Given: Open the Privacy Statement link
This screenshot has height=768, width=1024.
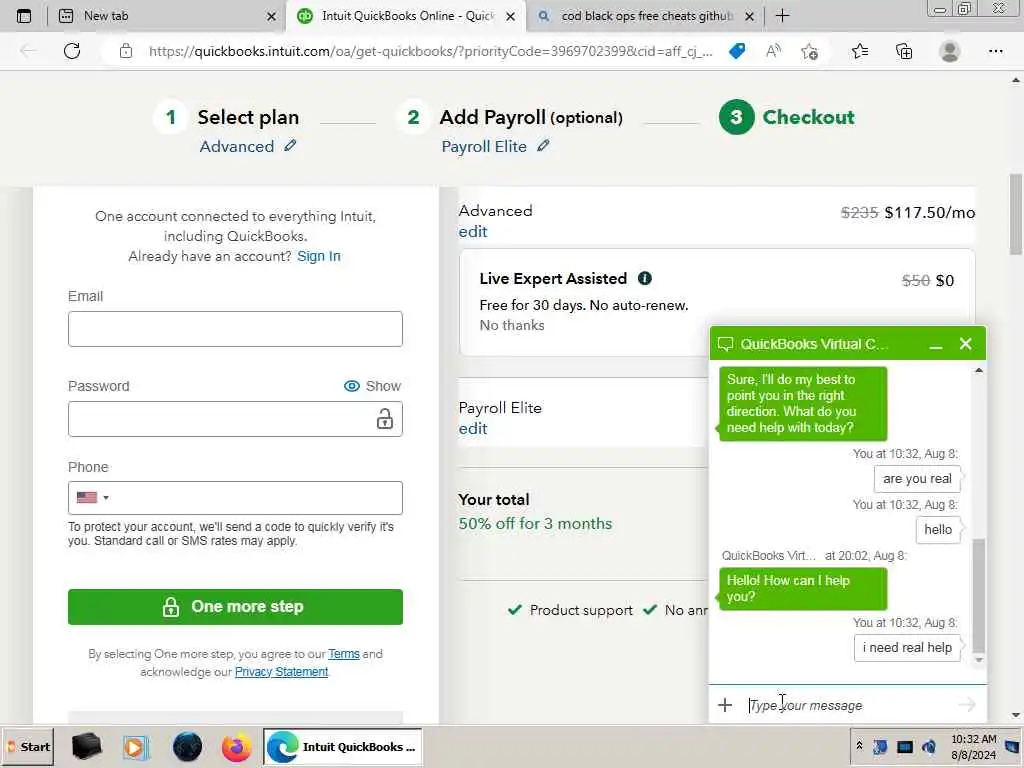Looking at the screenshot, I should click(x=281, y=671).
